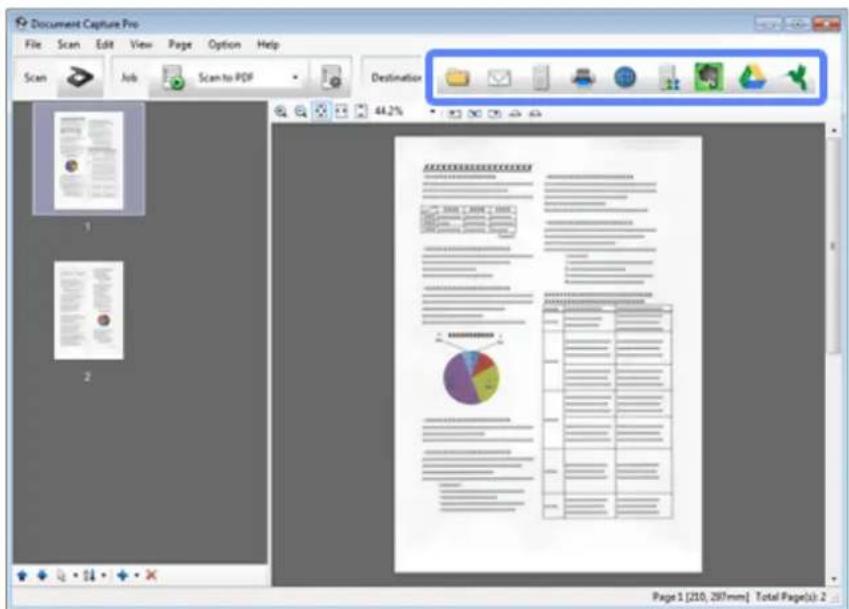Open job settings icon with gear
The image size is (849, 609).
point(331,78)
